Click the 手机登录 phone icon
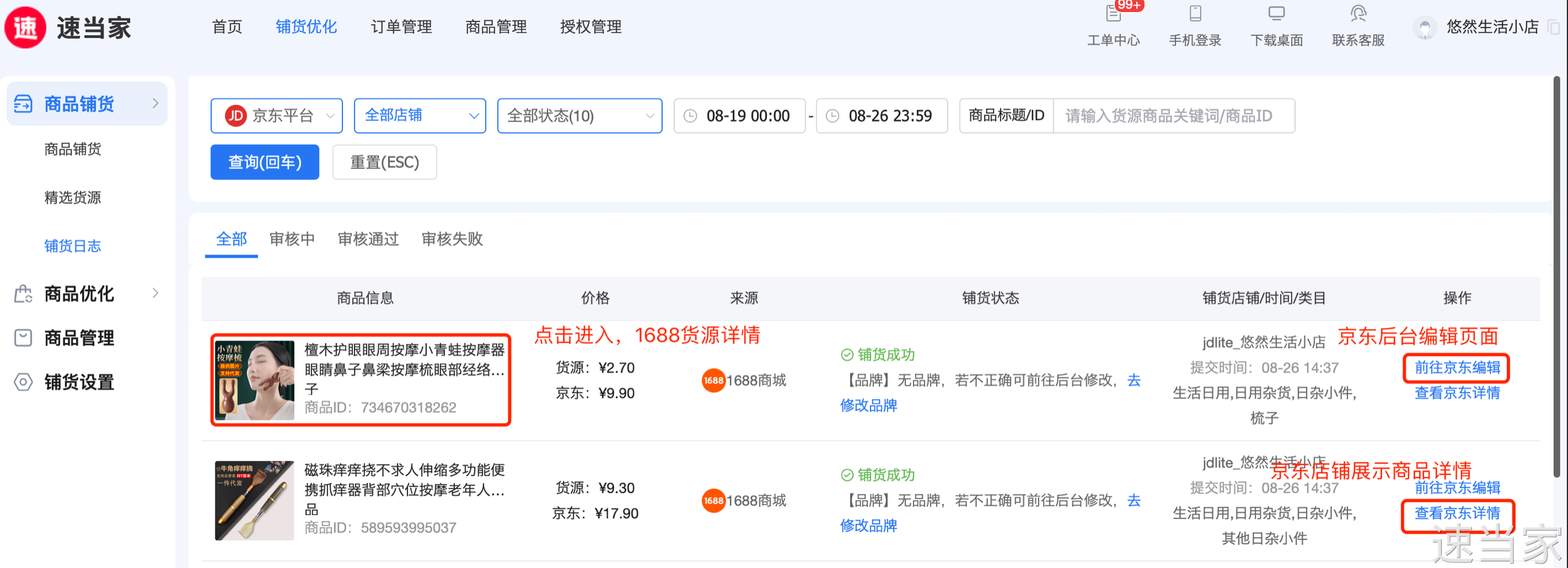Image resolution: width=1568 pixels, height=568 pixels. click(x=1195, y=13)
